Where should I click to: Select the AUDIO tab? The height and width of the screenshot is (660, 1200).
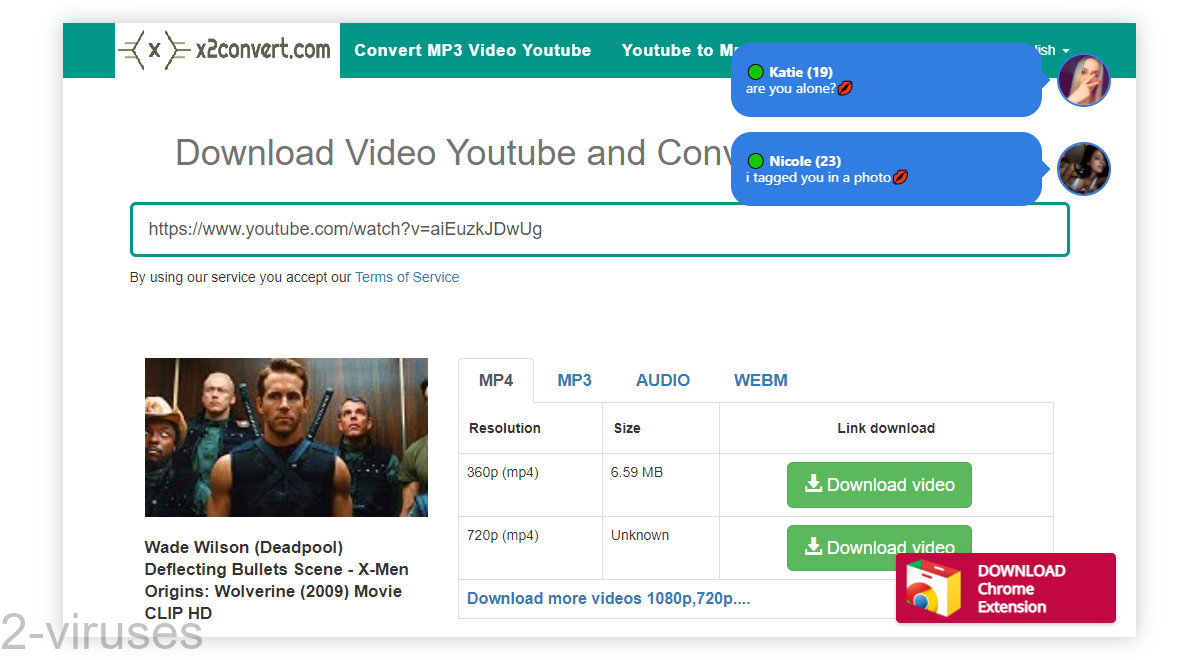coord(662,380)
